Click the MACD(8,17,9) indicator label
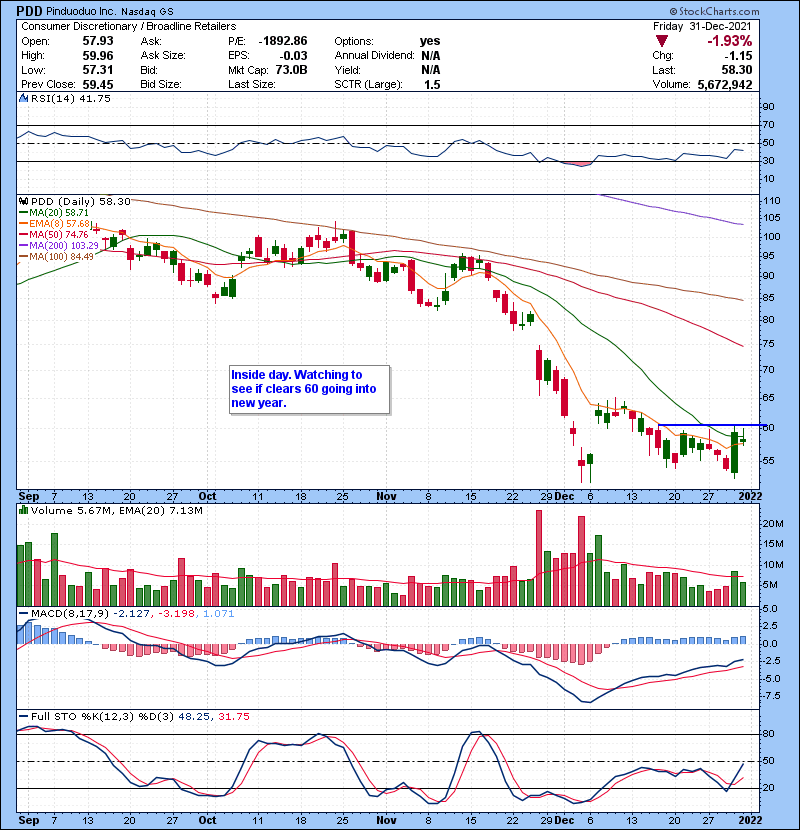The height and width of the screenshot is (830, 800). [70, 614]
